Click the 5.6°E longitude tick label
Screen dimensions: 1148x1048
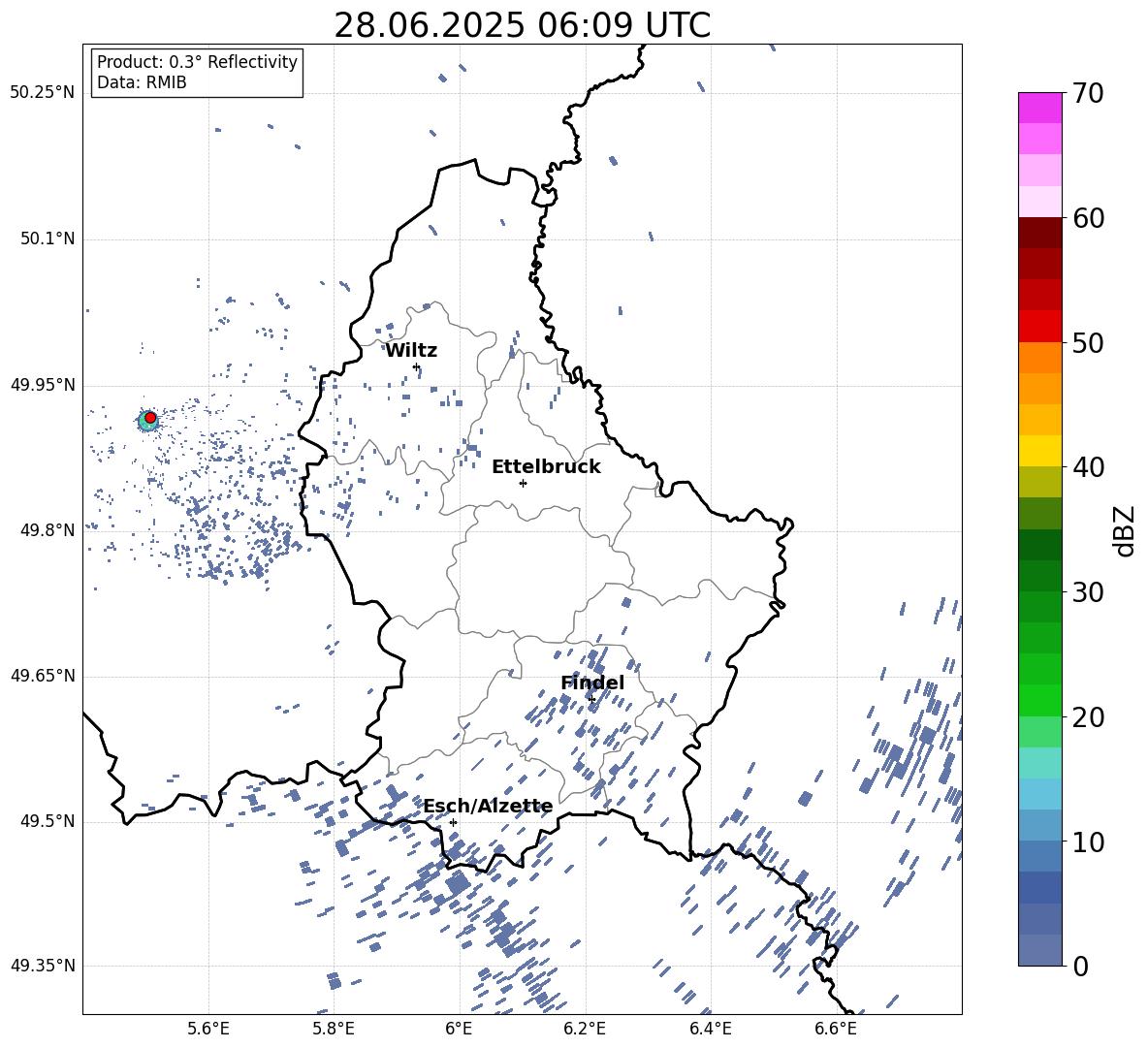pyautogui.click(x=208, y=1029)
